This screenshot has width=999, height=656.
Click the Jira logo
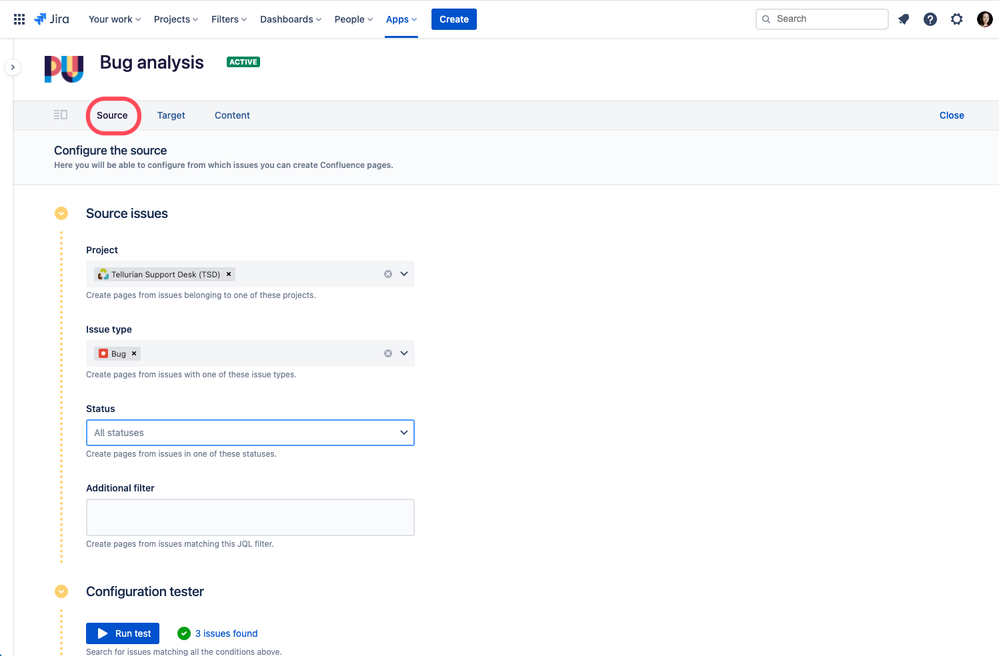(50, 18)
